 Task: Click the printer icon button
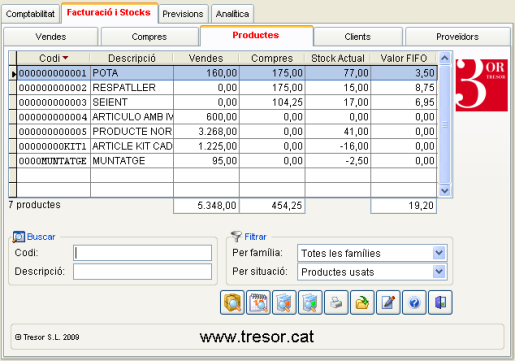pos(336,302)
